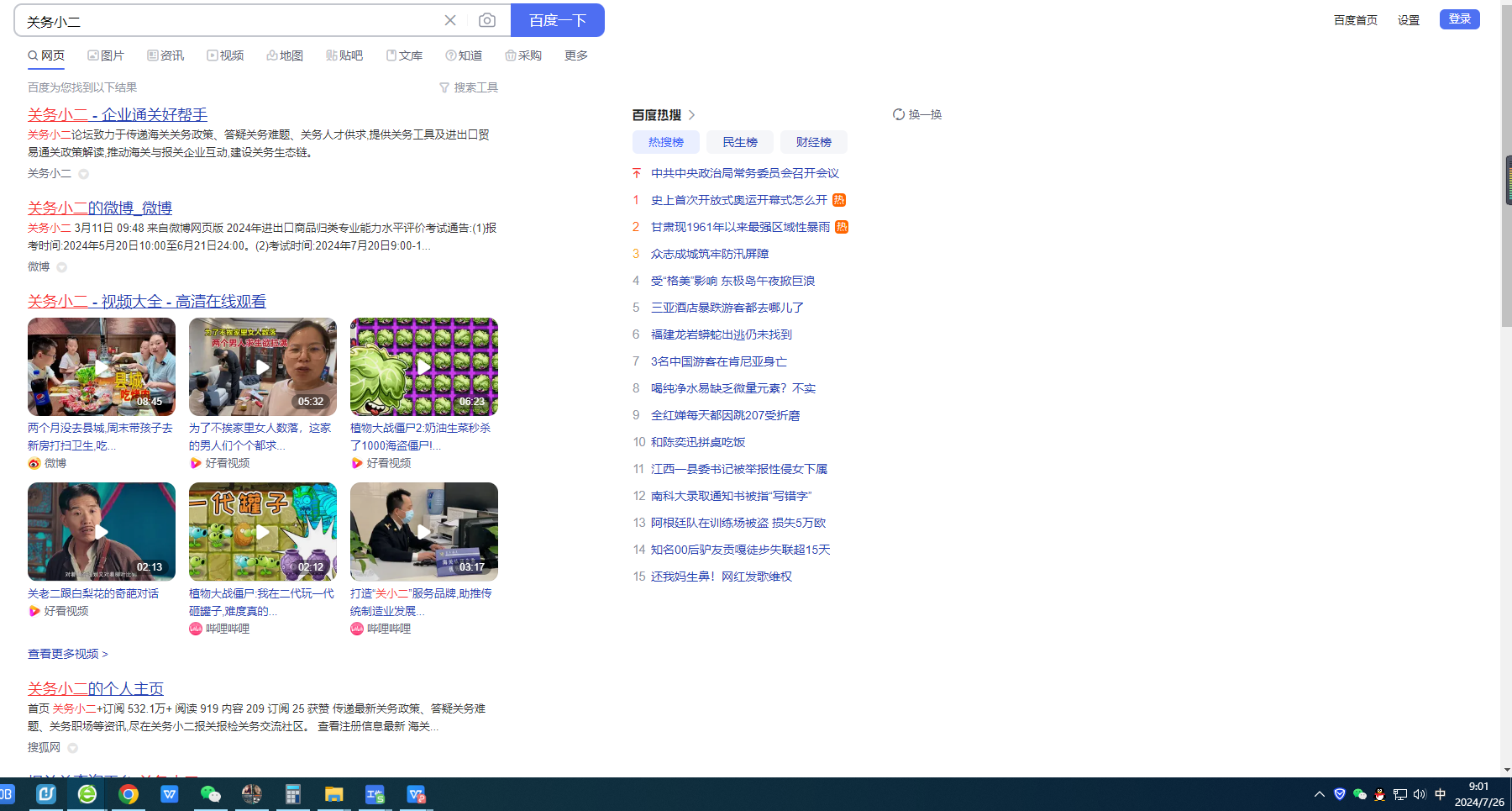Show hidden tray icons chevron
This screenshot has height=811, width=1512.
click(1320, 794)
